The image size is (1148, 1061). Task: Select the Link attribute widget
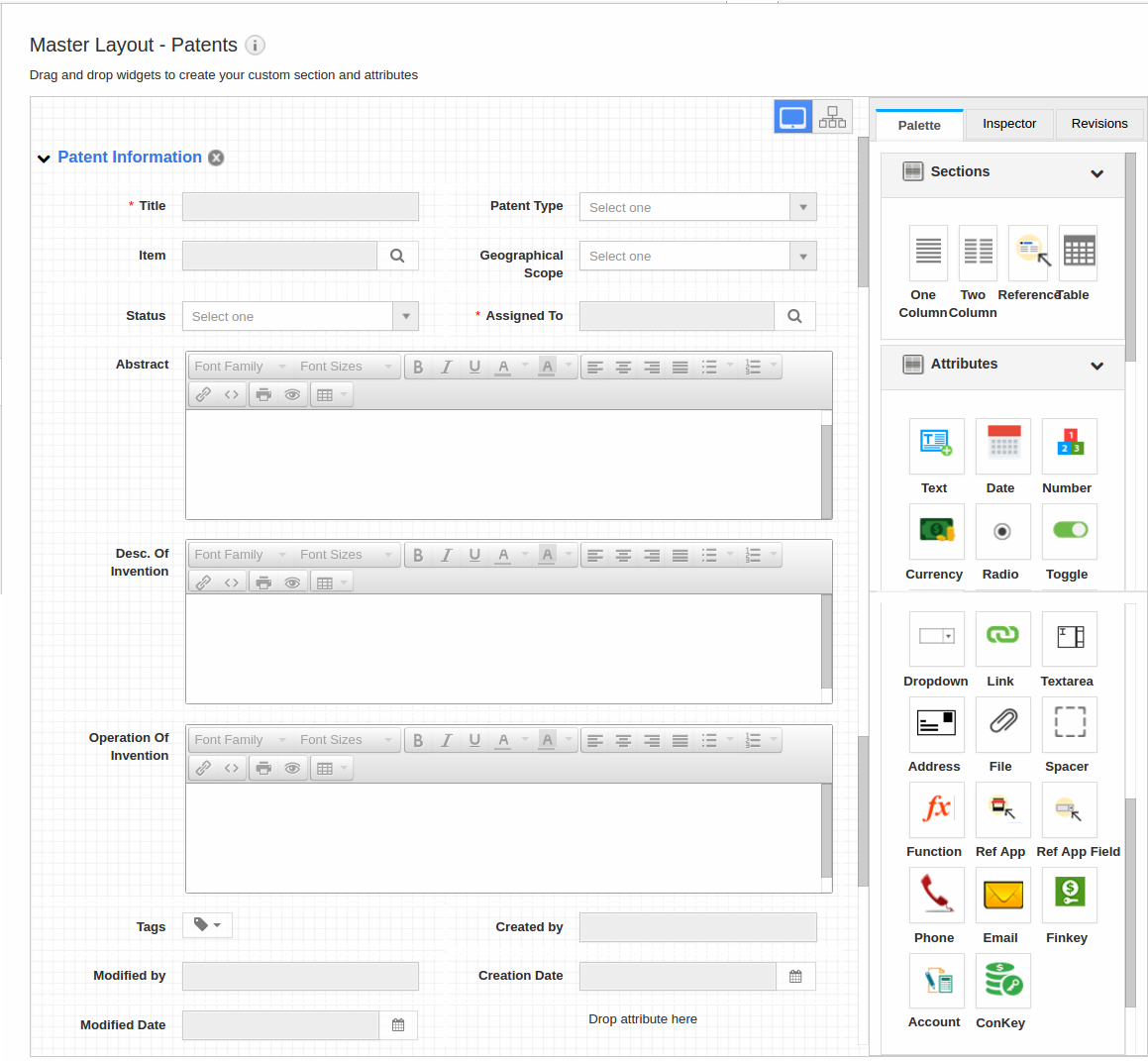1002,639
